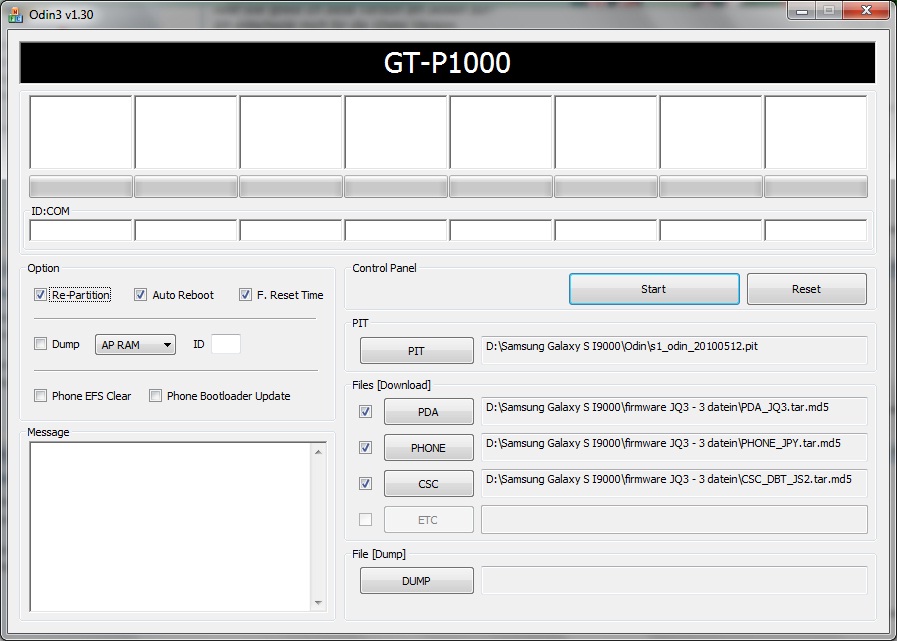This screenshot has width=897, height=641.
Task: Click the CSC_DBT_JS2.tar.md5 file path
Action: pos(674,484)
